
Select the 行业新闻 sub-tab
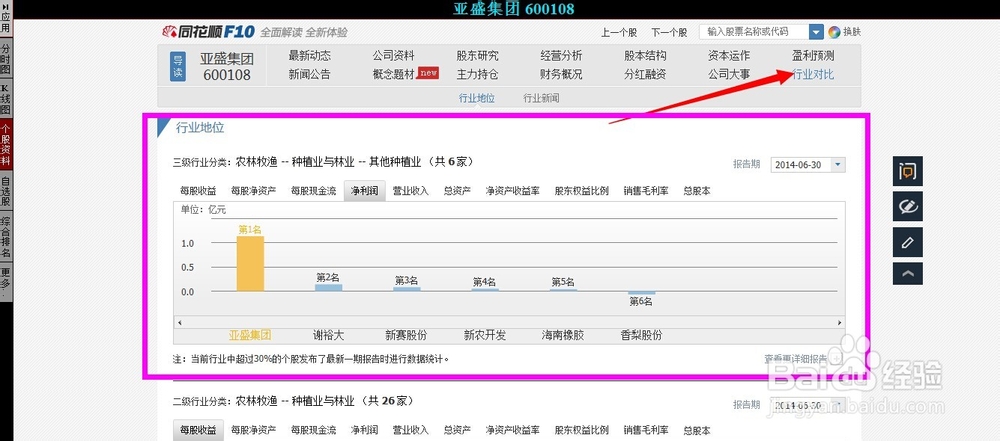pyautogui.click(x=541, y=98)
